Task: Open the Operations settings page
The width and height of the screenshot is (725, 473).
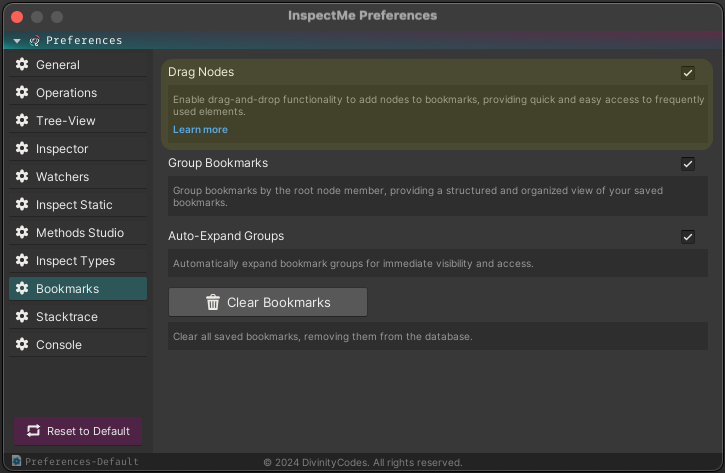Action: click(78, 92)
